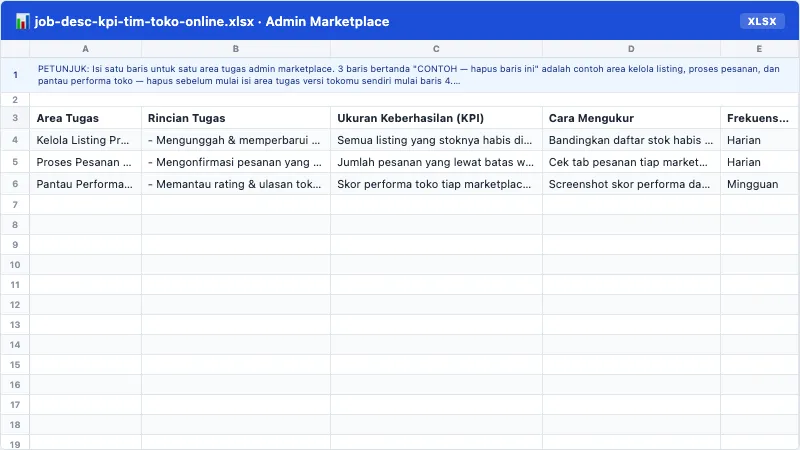Select column D header

point(631,49)
